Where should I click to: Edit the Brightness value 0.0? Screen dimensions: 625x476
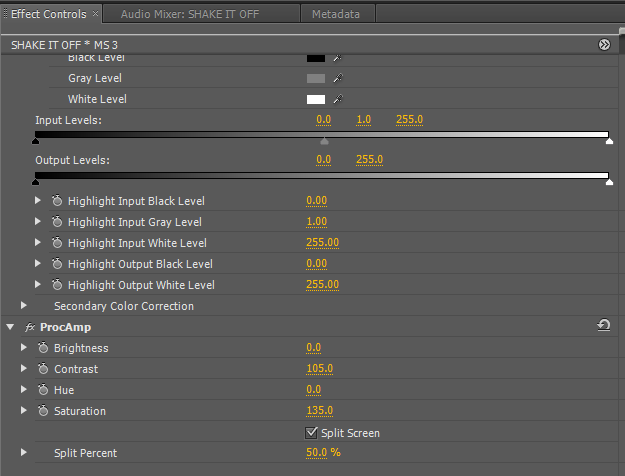313,348
